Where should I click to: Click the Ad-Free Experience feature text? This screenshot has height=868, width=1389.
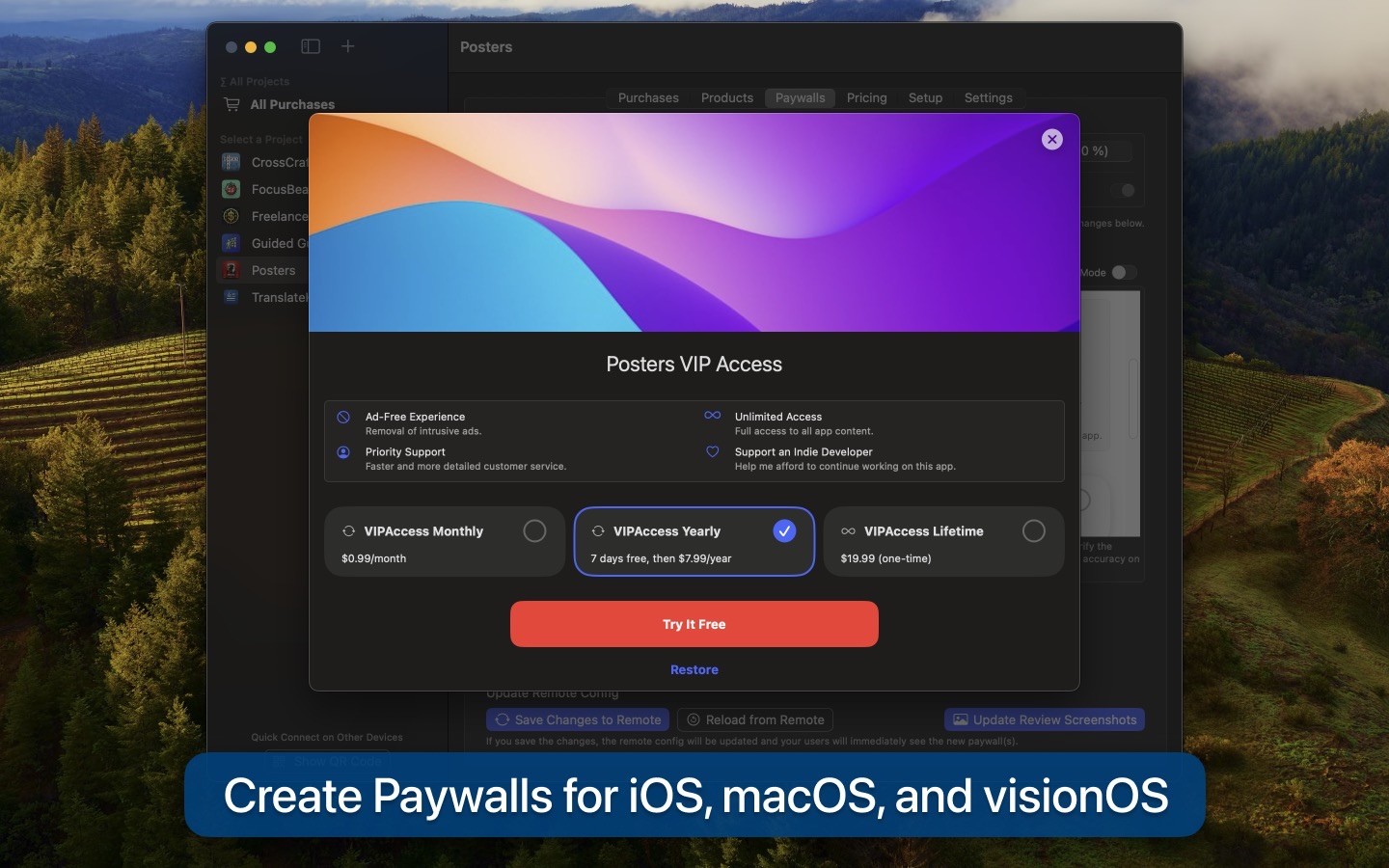[415, 417]
